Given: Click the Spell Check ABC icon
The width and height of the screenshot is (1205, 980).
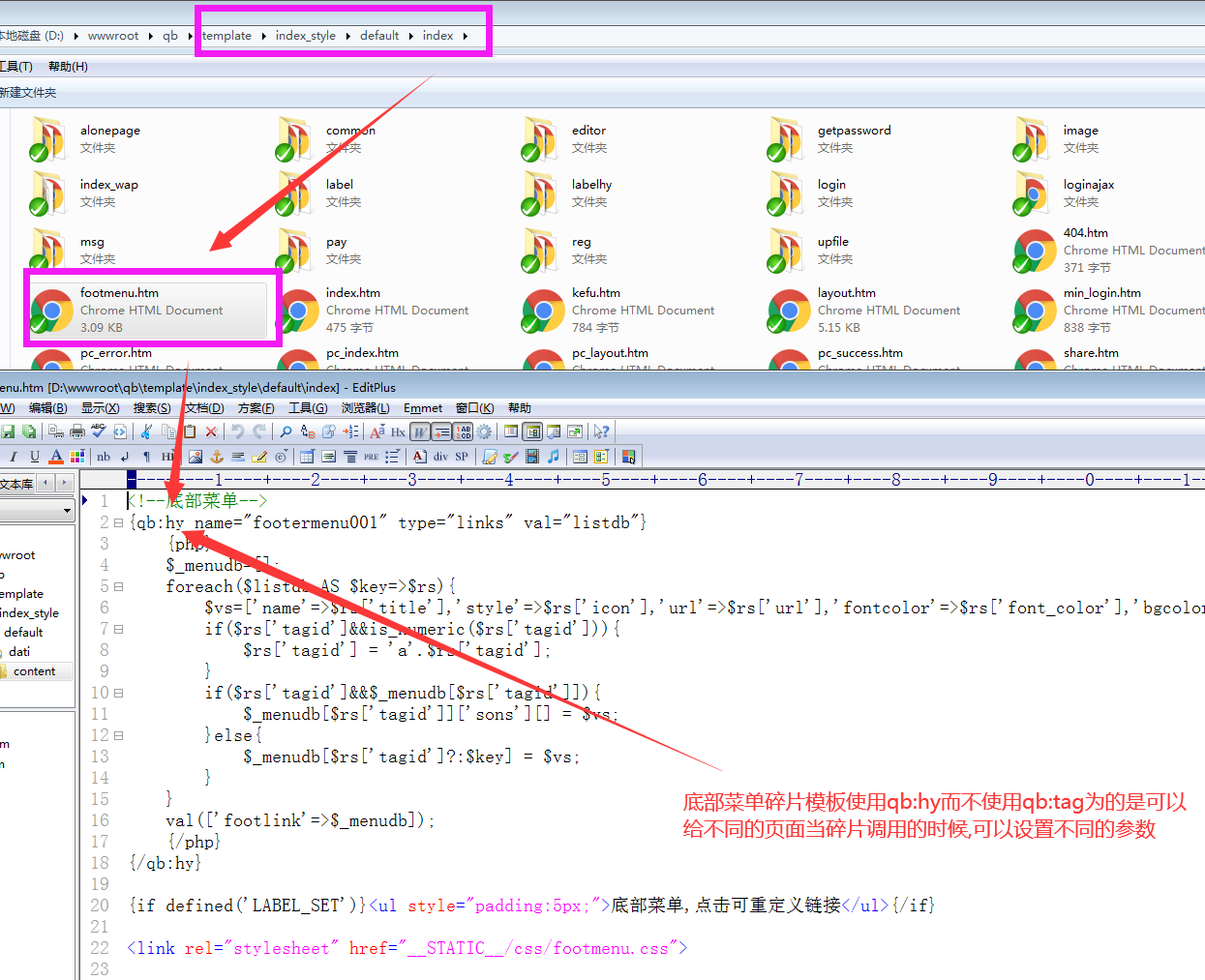Looking at the screenshot, I should point(98,431).
